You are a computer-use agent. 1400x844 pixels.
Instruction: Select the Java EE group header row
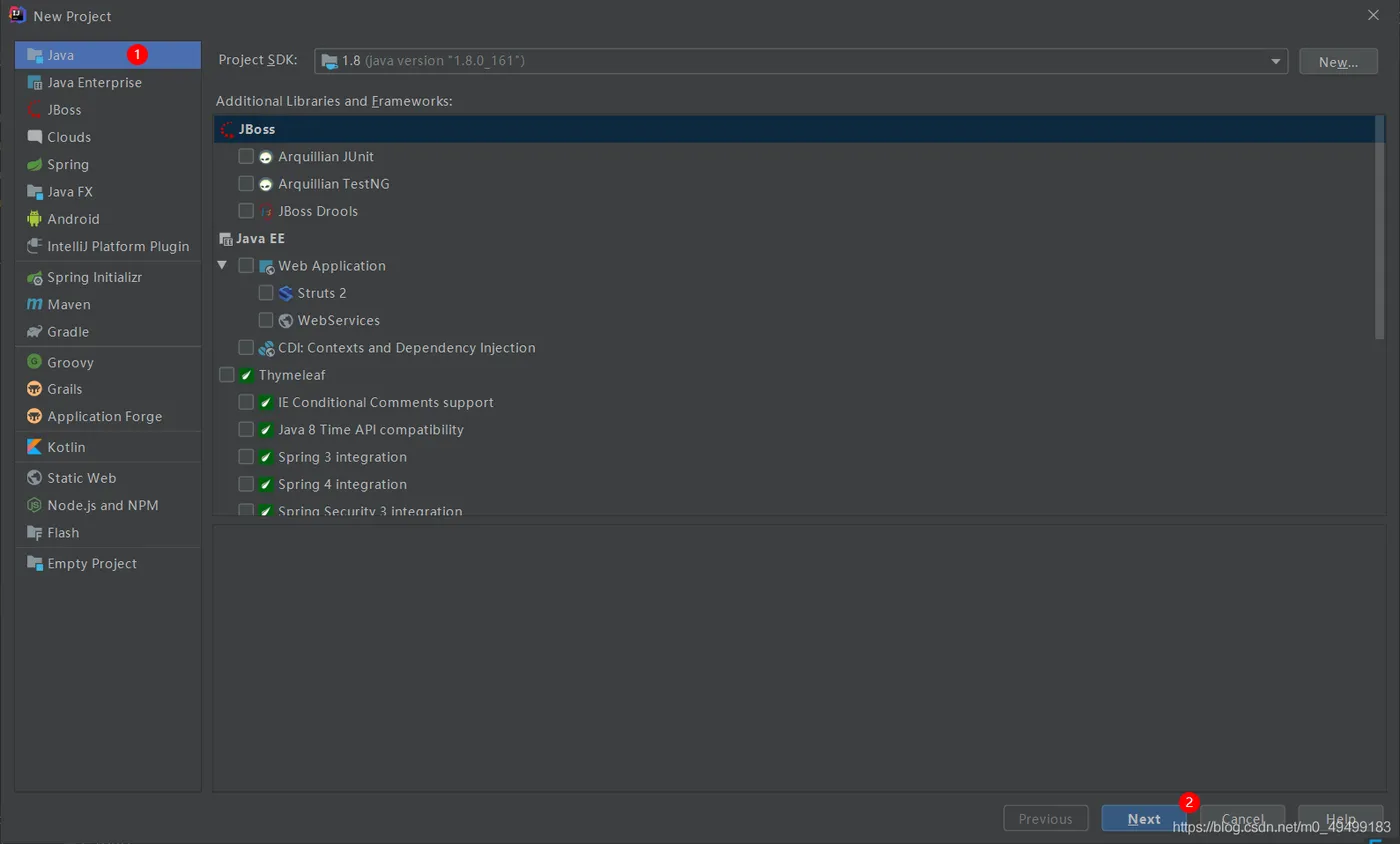click(x=794, y=238)
